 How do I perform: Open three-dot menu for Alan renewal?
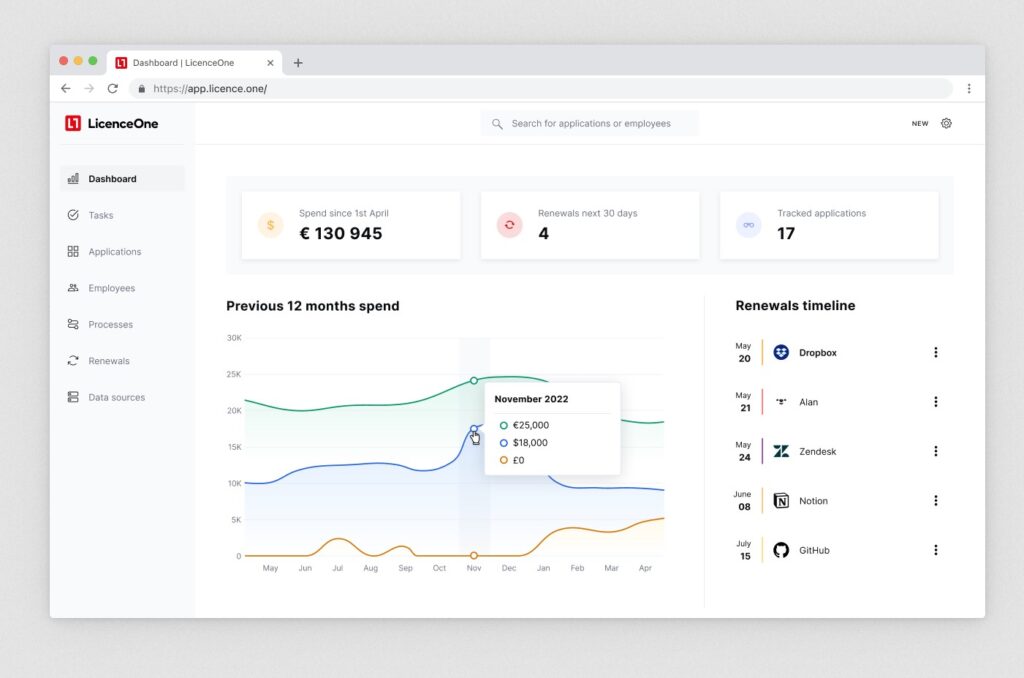click(x=936, y=402)
